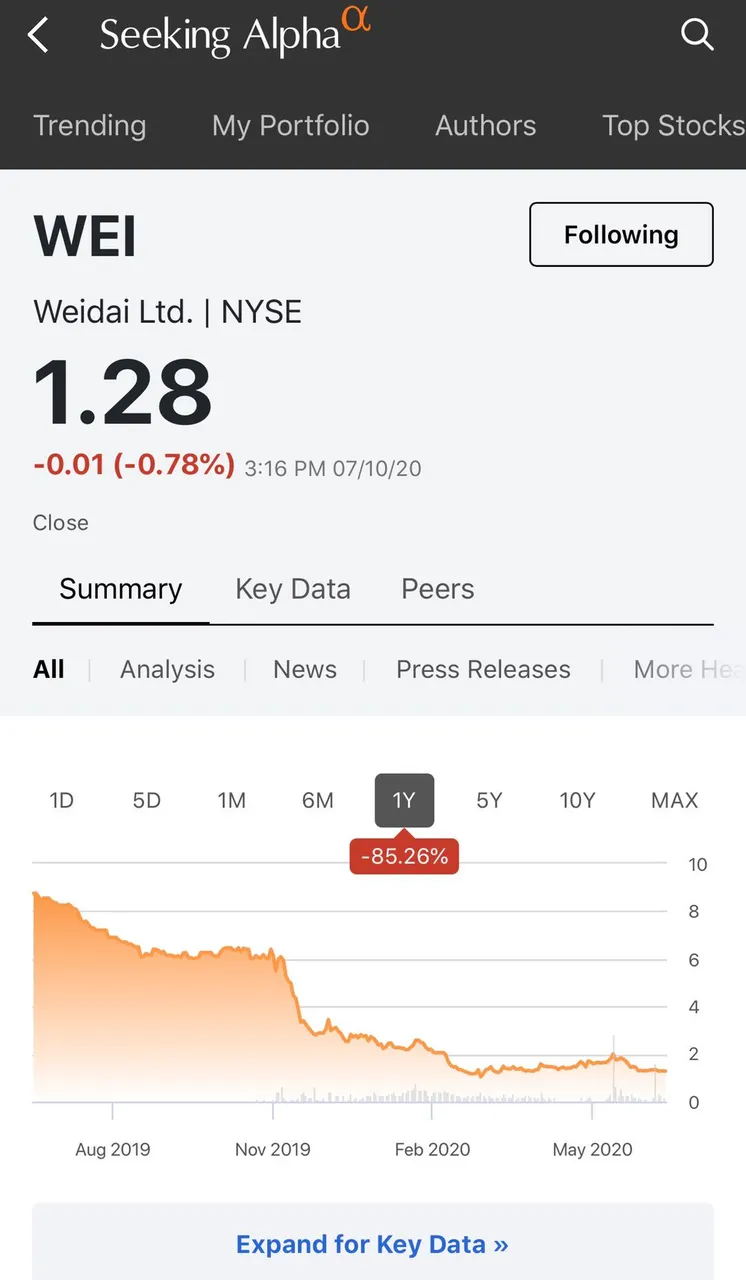Open the Trending tab
This screenshot has width=746, height=1280.
90,126
